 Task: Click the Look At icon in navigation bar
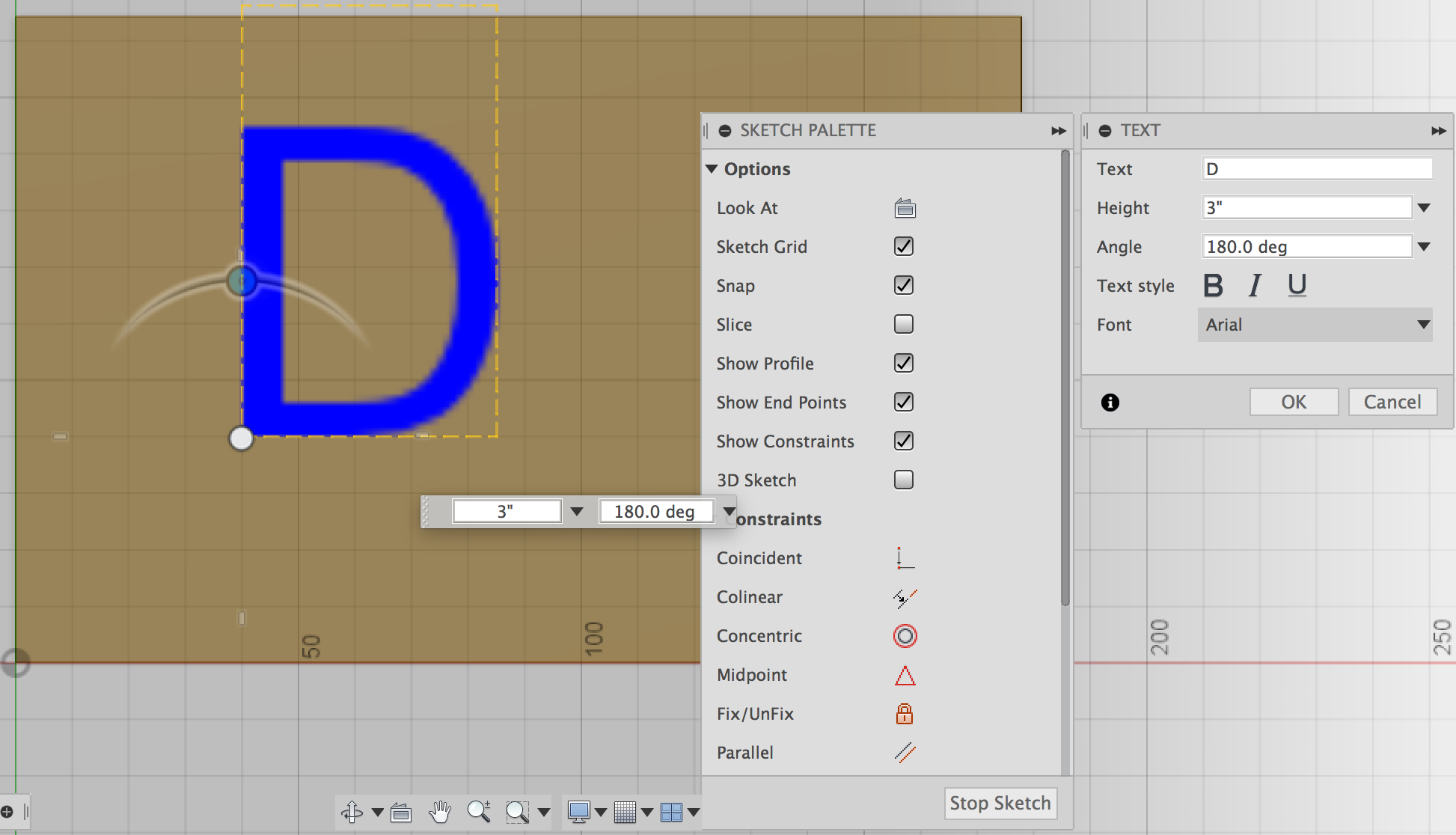pyautogui.click(x=401, y=812)
